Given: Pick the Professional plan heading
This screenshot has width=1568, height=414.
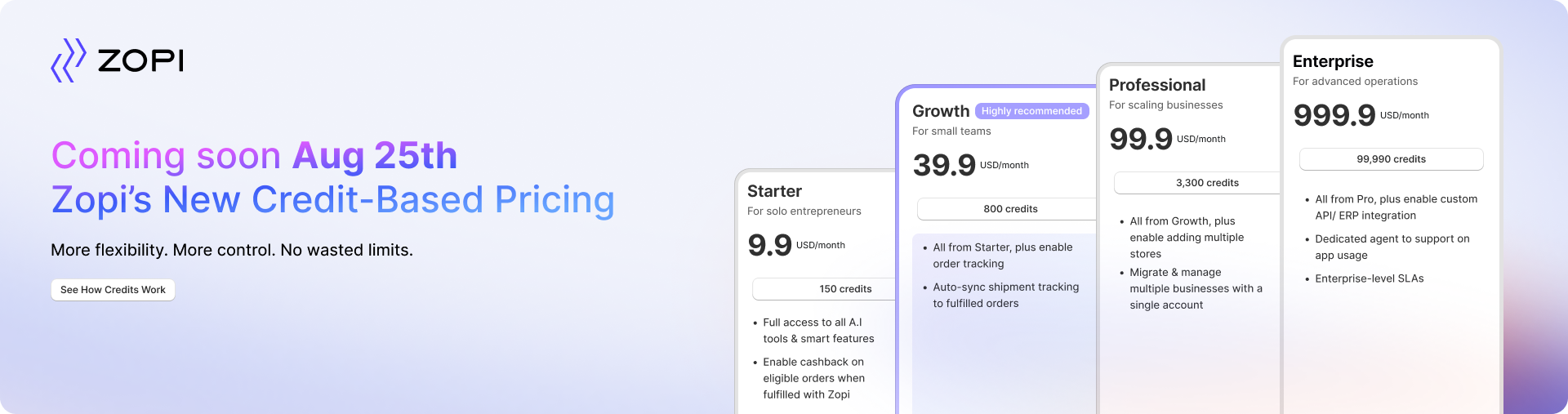Looking at the screenshot, I should tap(1157, 85).
